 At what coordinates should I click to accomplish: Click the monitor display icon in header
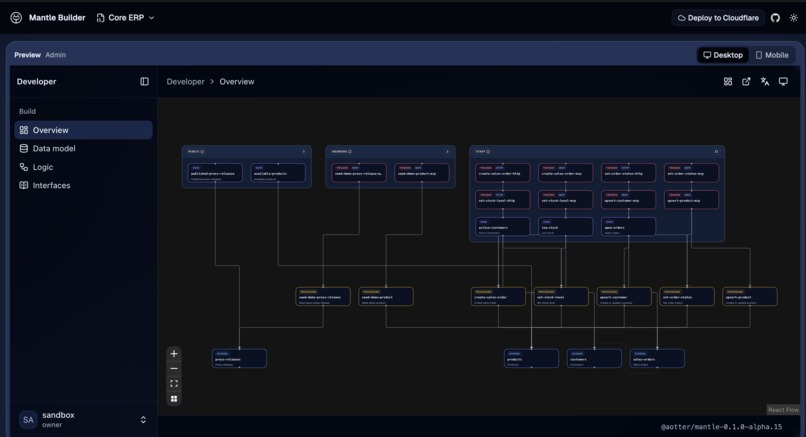(x=783, y=81)
